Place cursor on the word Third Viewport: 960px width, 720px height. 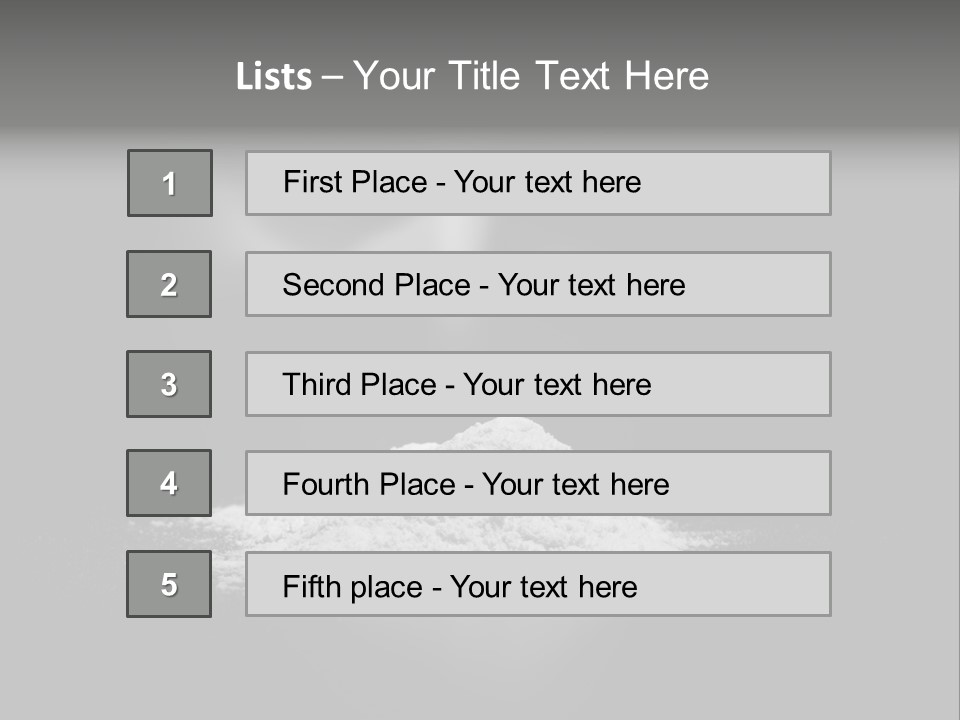click(x=316, y=384)
